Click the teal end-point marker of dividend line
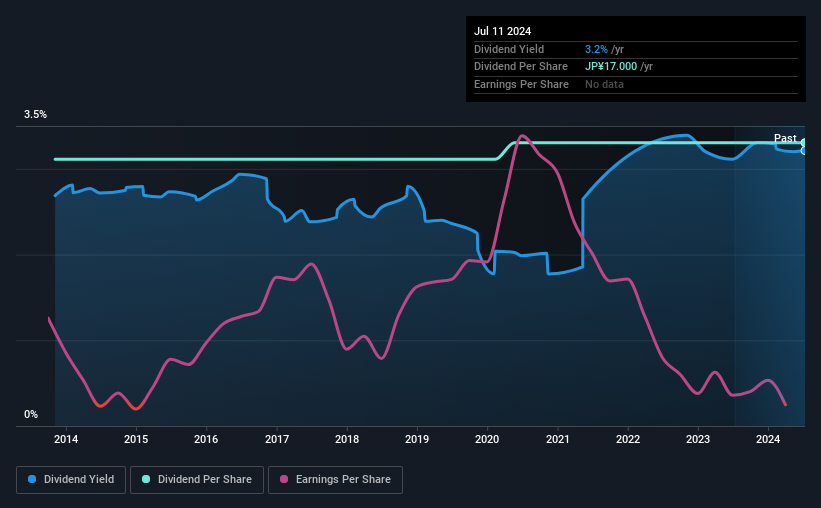This screenshot has height=508, width=821. (x=804, y=143)
